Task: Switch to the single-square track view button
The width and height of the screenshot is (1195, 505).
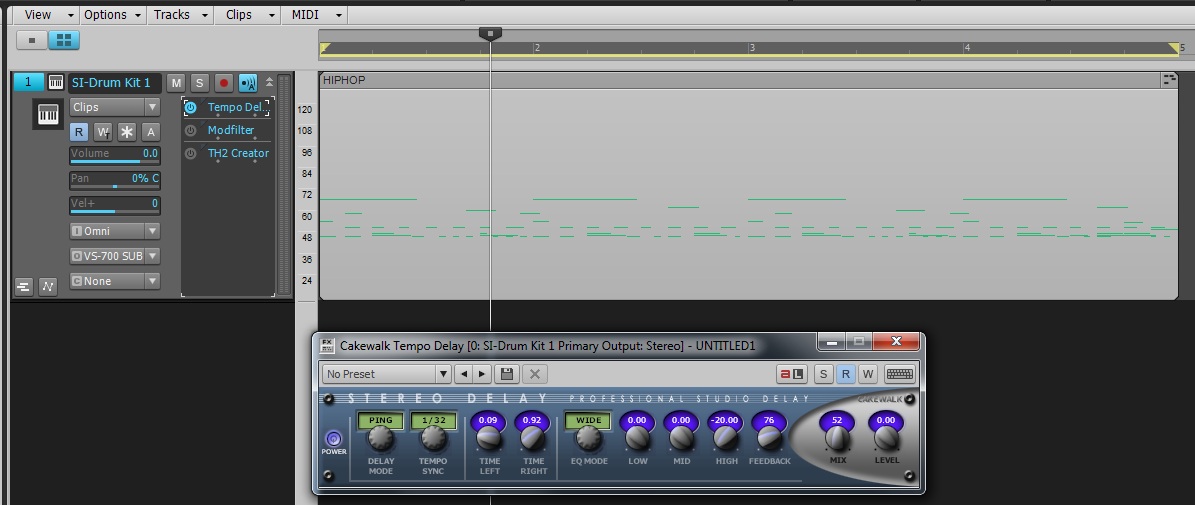Action: [31, 40]
